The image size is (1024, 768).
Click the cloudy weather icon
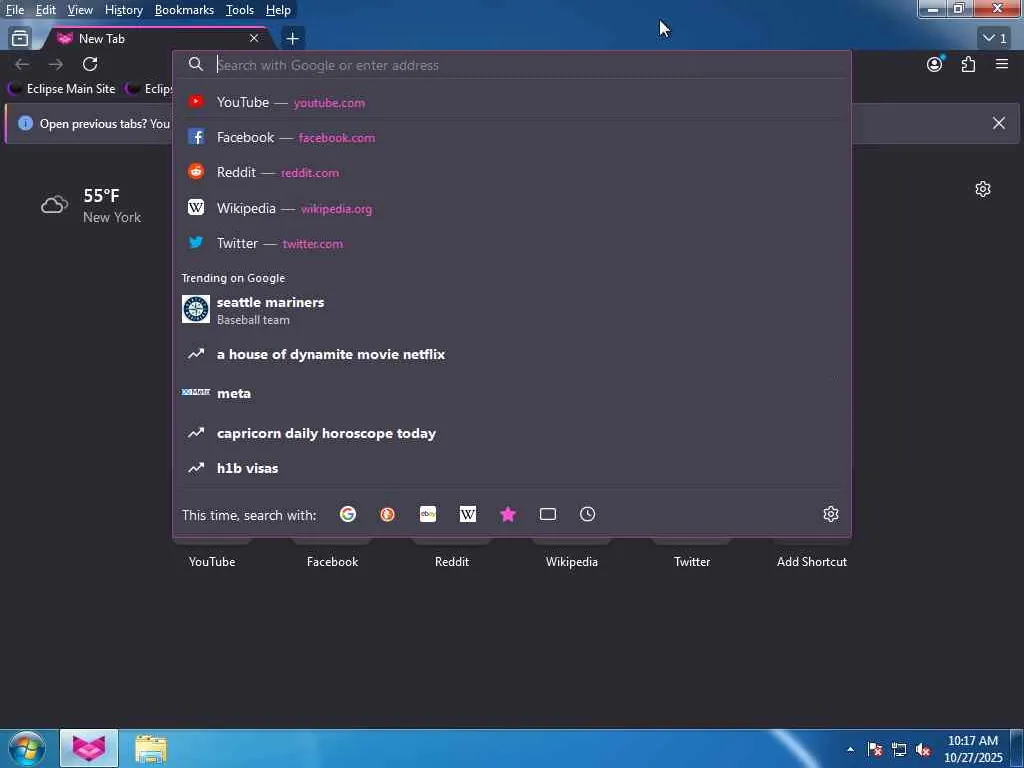pos(54,205)
